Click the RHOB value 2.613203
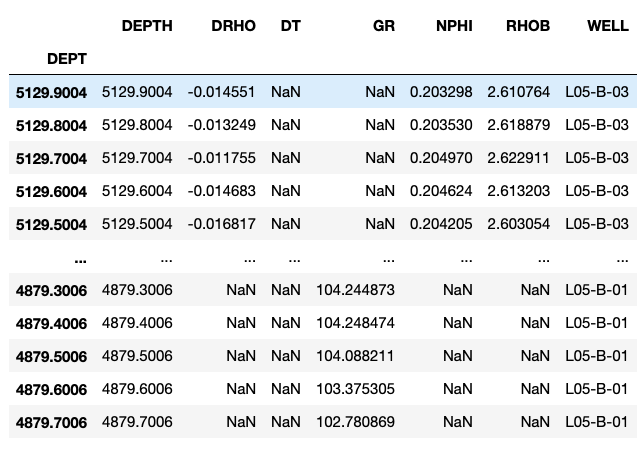638x454 pixels. 518,191
